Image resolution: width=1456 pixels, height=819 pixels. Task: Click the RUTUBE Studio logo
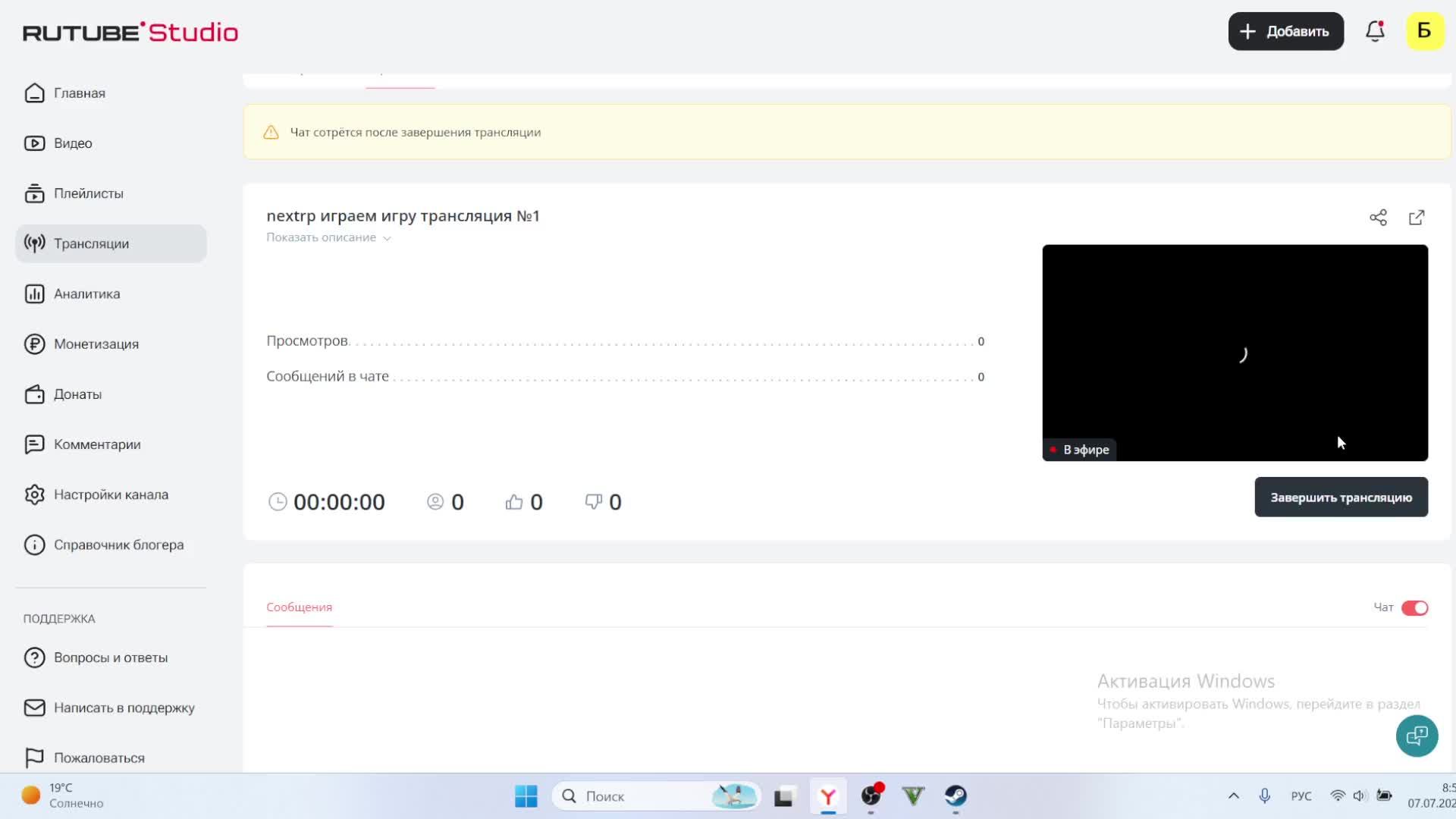tap(130, 32)
